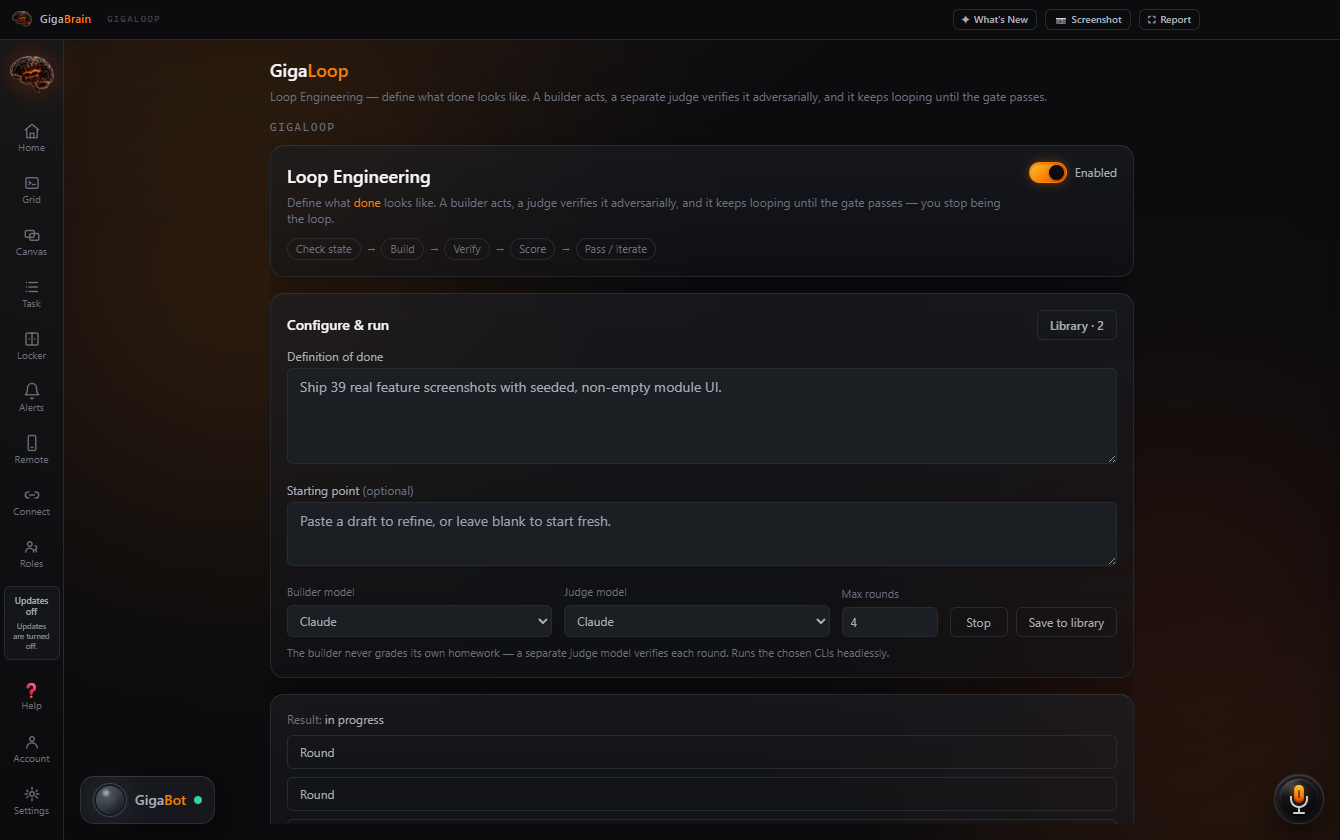Click the GigaBrain logo in the top bar
The width and height of the screenshot is (1340, 840).
tap(51, 19)
